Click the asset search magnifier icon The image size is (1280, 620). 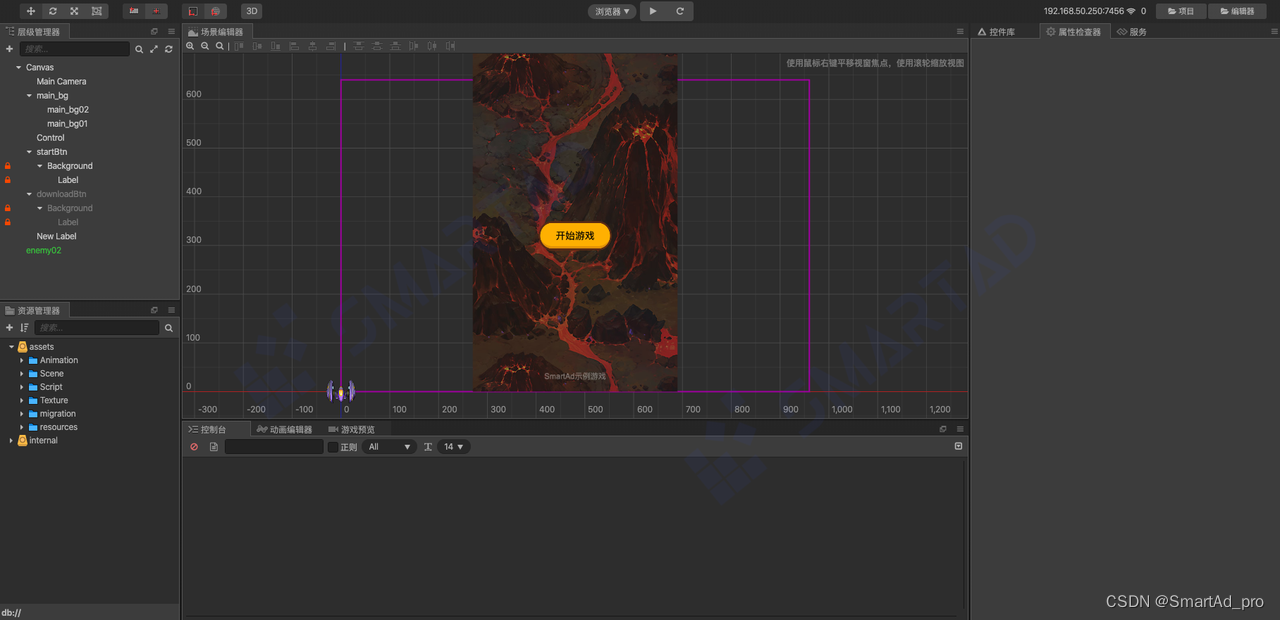[169, 328]
